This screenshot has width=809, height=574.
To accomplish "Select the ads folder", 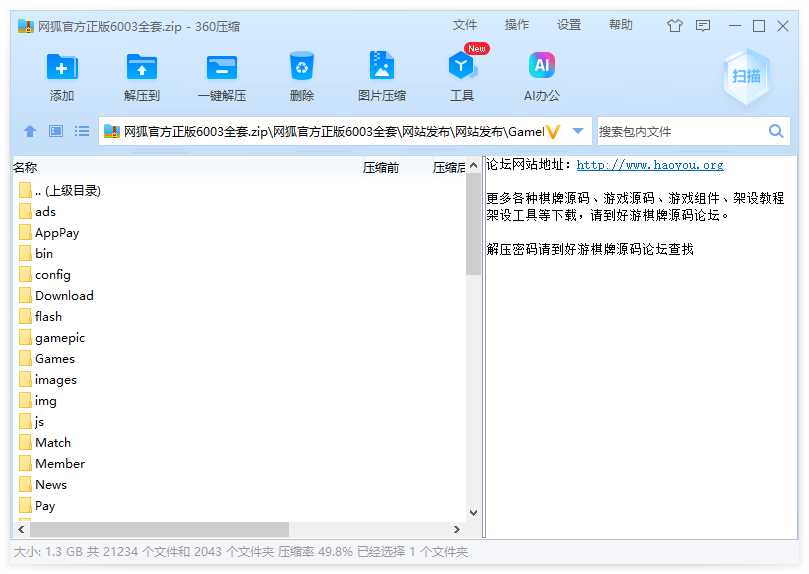I will [239, 211].
